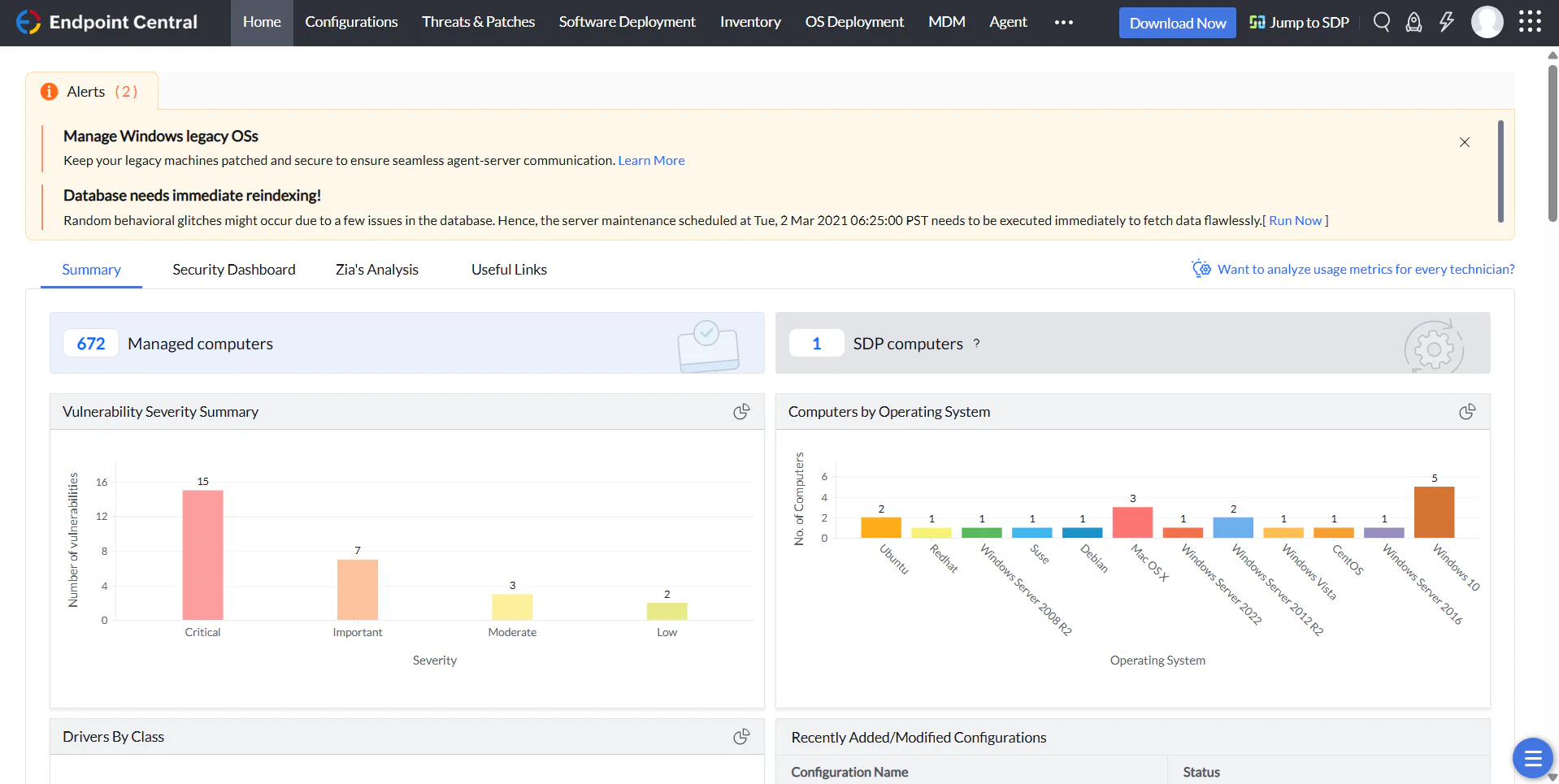Click the Critical severity bar
Viewport: 1559px width, 784px height.
[202, 555]
